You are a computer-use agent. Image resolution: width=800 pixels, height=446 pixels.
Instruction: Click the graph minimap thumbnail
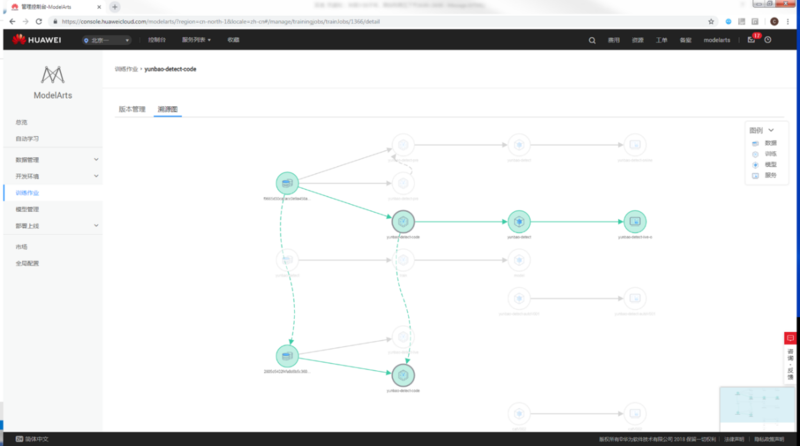(x=757, y=409)
